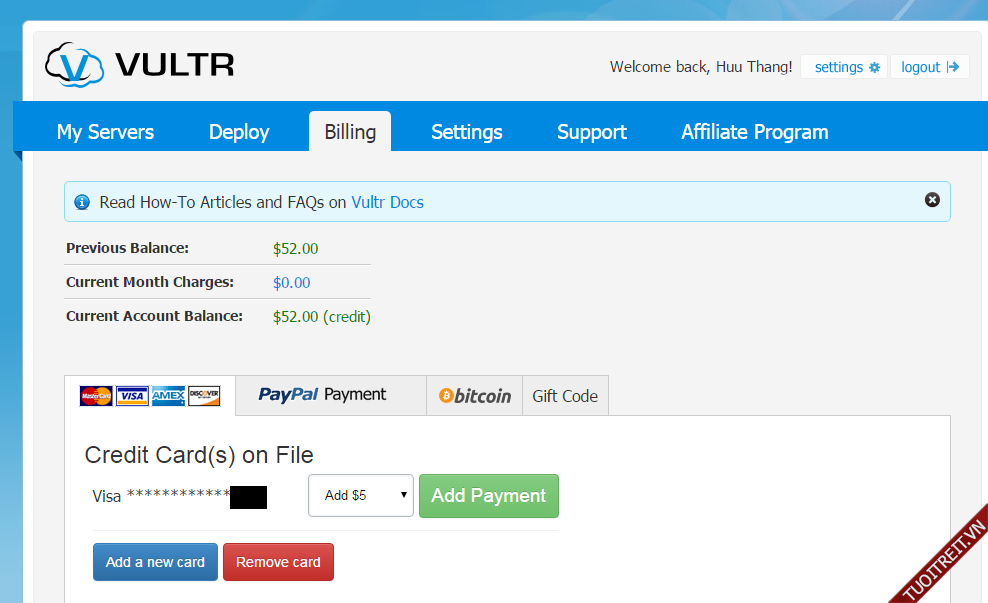Image resolution: width=988 pixels, height=603 pixels.
Task: Click the Discover card icon
Action: click(x=204, y=396)
